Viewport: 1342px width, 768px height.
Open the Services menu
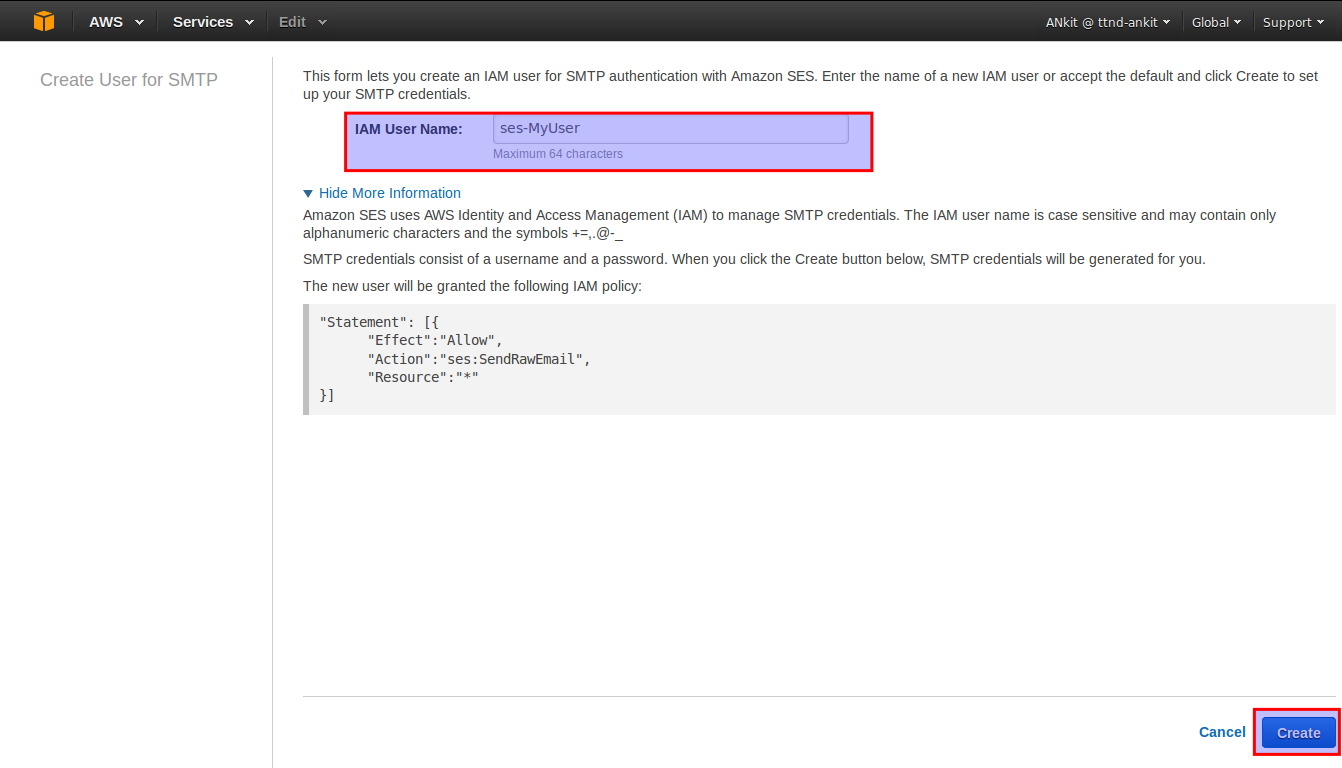click(x=213, y=22)
